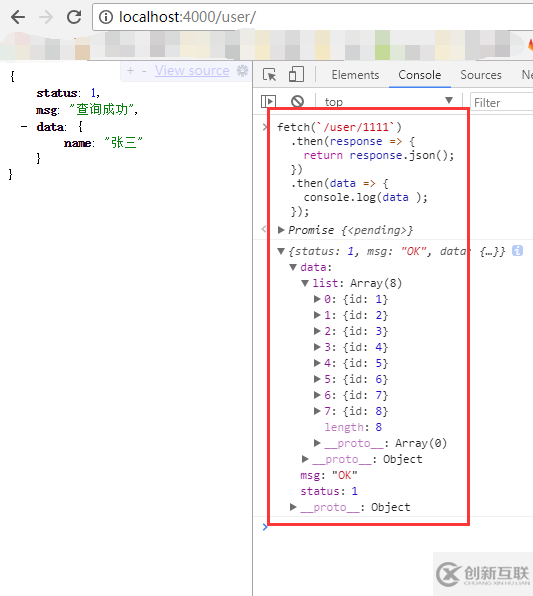This screenshot has height=596, width=533.
Task: Switch to the Elements tab
Action: (x=355, y=75)
